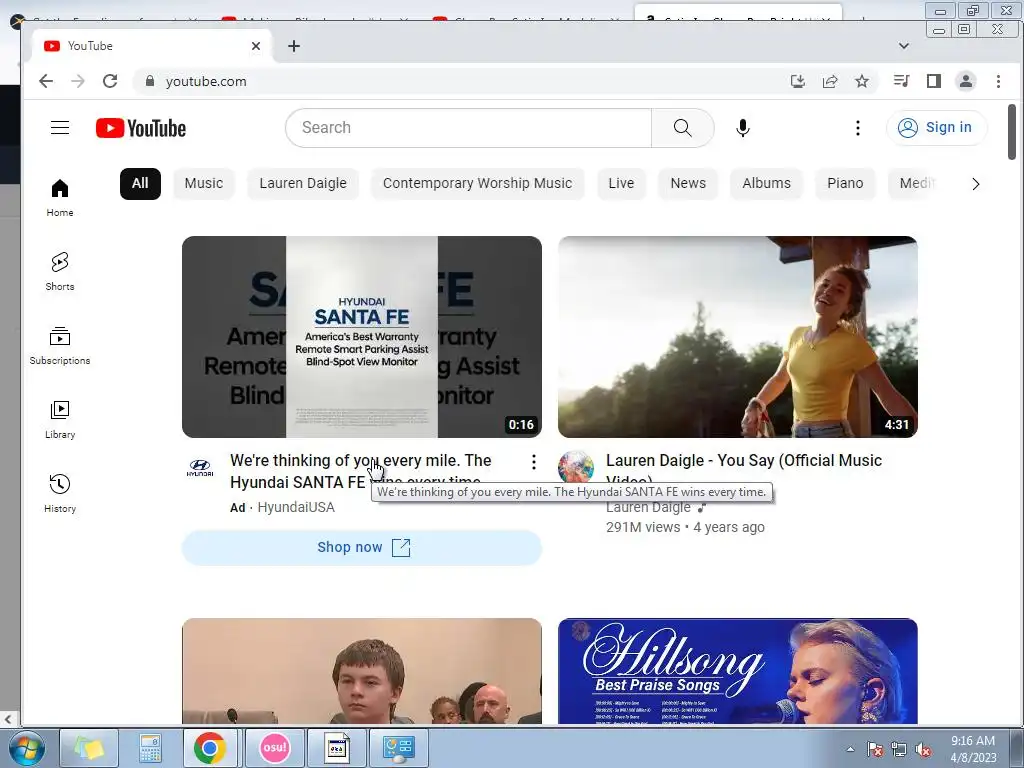This screenshot has height=768, width=1024.
Task: Open Subscriptions from the sidebar
Action: 60,345
